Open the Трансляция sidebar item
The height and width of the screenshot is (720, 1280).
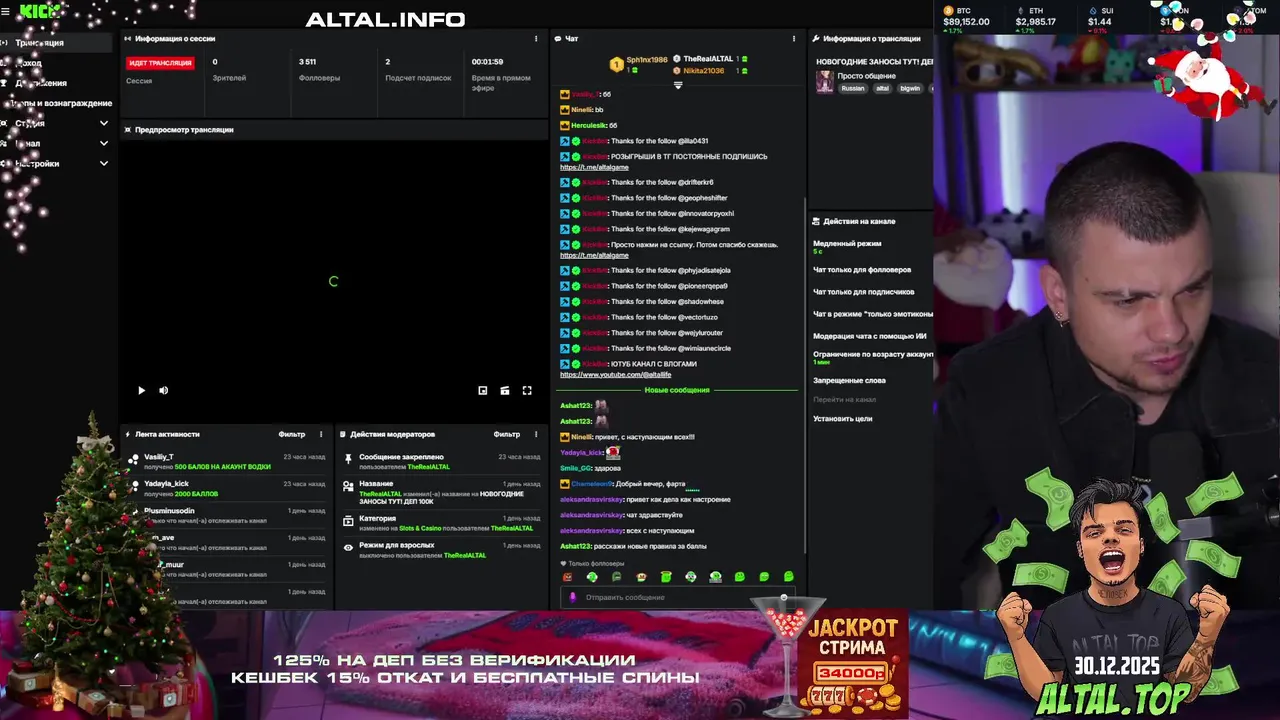(x=55, y=43)
